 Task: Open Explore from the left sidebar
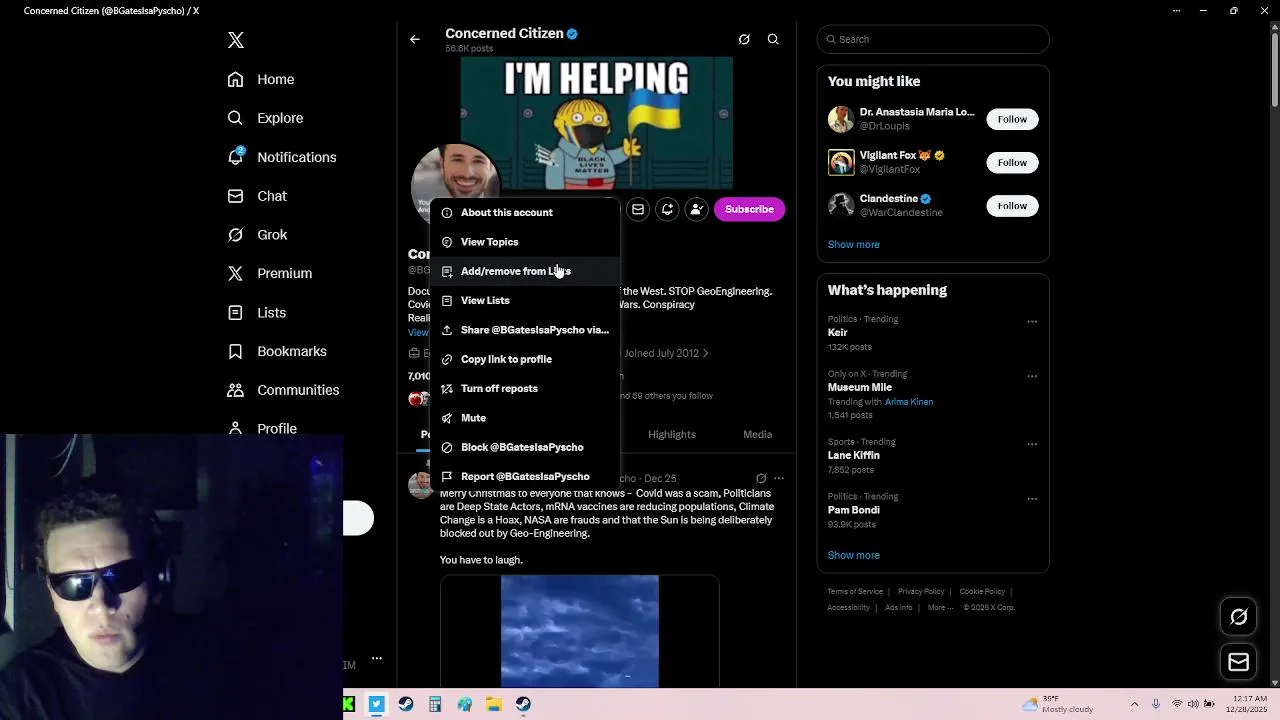pos(265,118)
